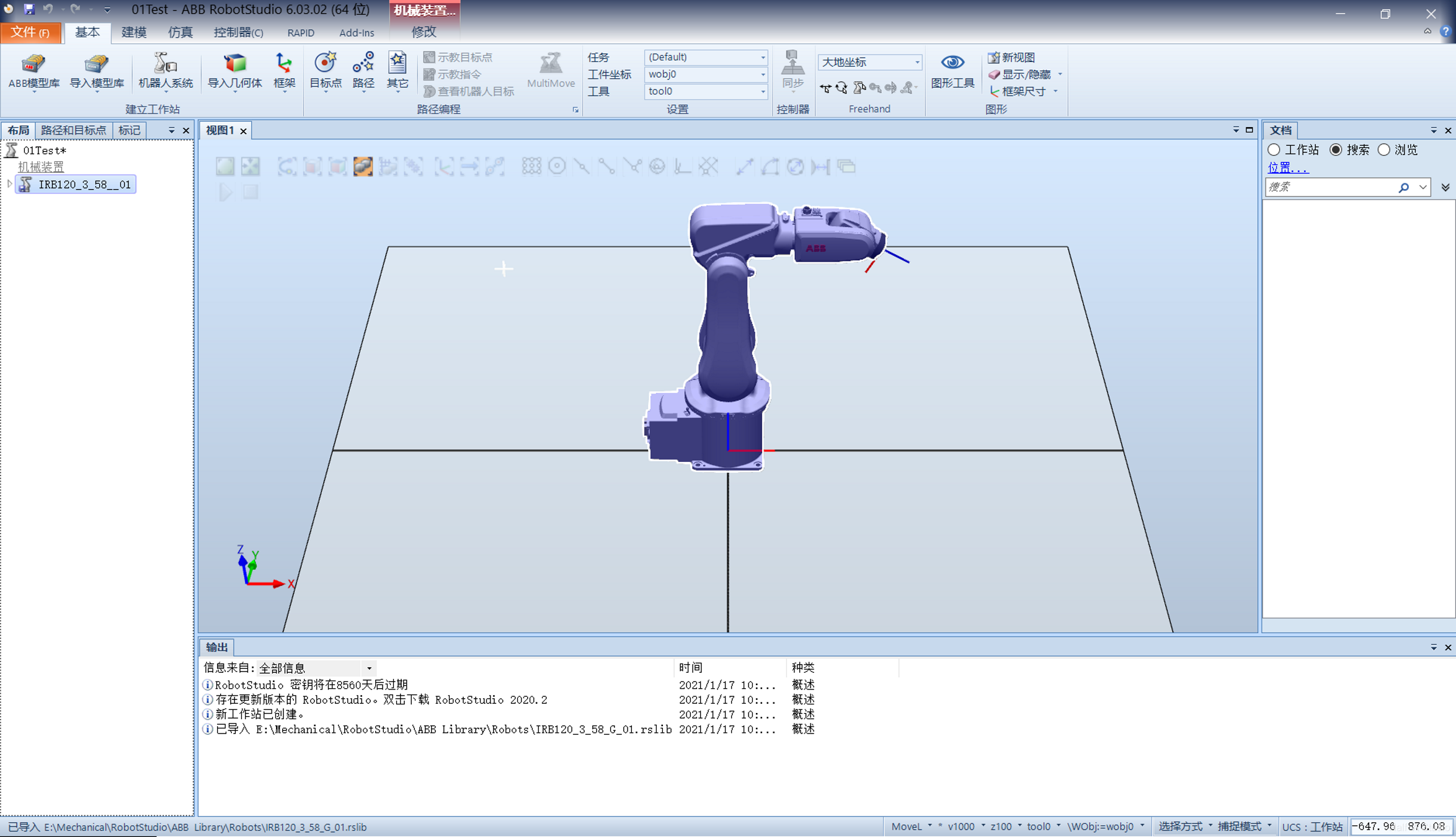The width and height of the screenshot is (1456, 837).
Task: Switch to the 路径和目标点 panel tab
Action: tap(73, 130)
